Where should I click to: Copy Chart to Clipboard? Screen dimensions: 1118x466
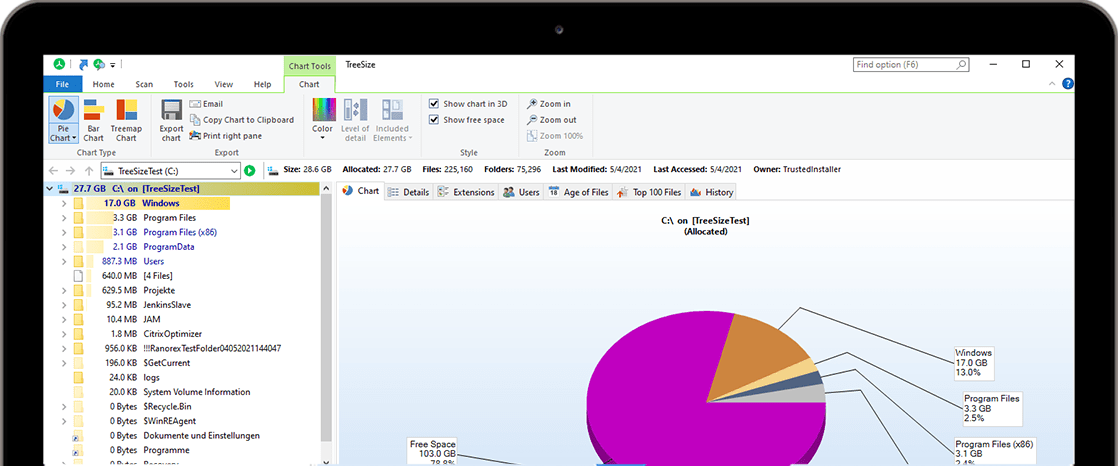pyautogui.click(x=242, y=120)
